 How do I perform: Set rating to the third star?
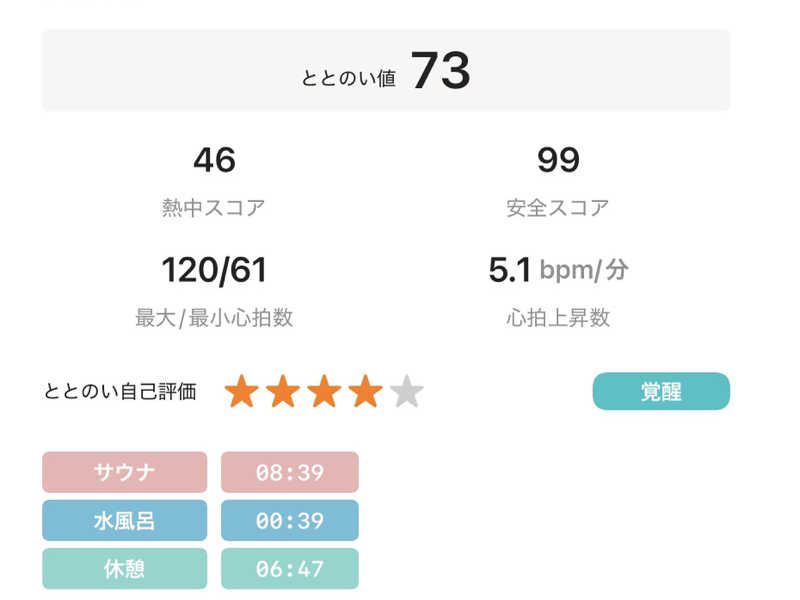(324, 391)
